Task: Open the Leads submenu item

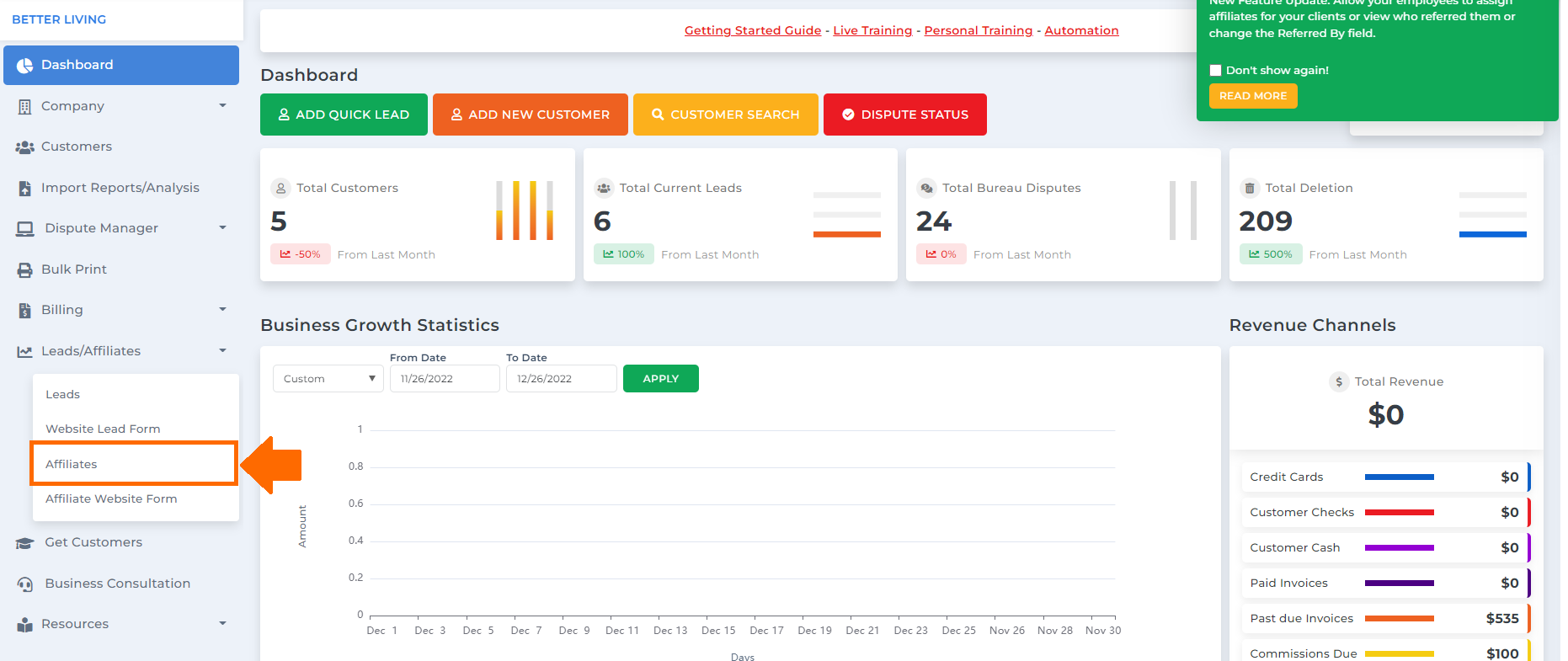Action: [x=62, y=394]
